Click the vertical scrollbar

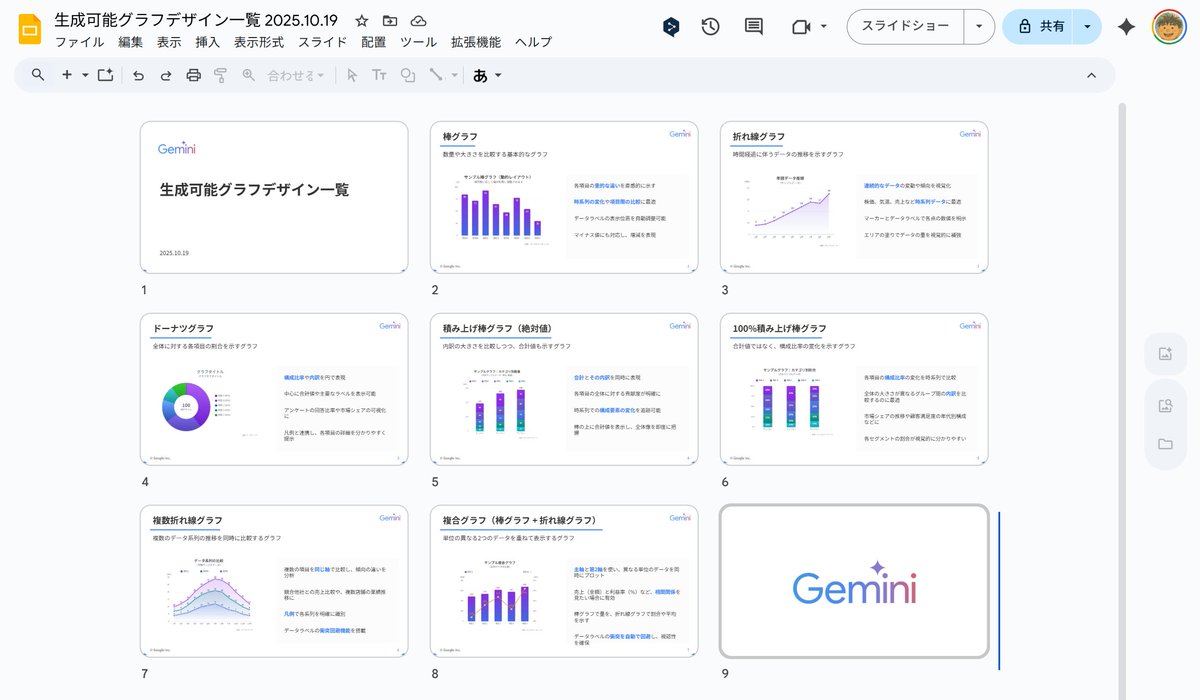pos(1122,400)
